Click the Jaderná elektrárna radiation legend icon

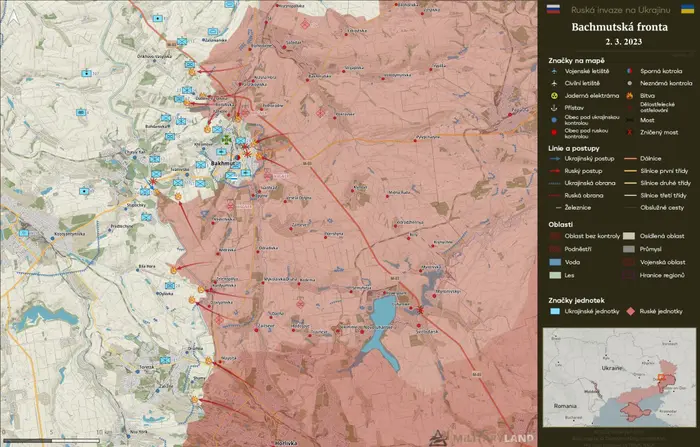coord(554,96)
